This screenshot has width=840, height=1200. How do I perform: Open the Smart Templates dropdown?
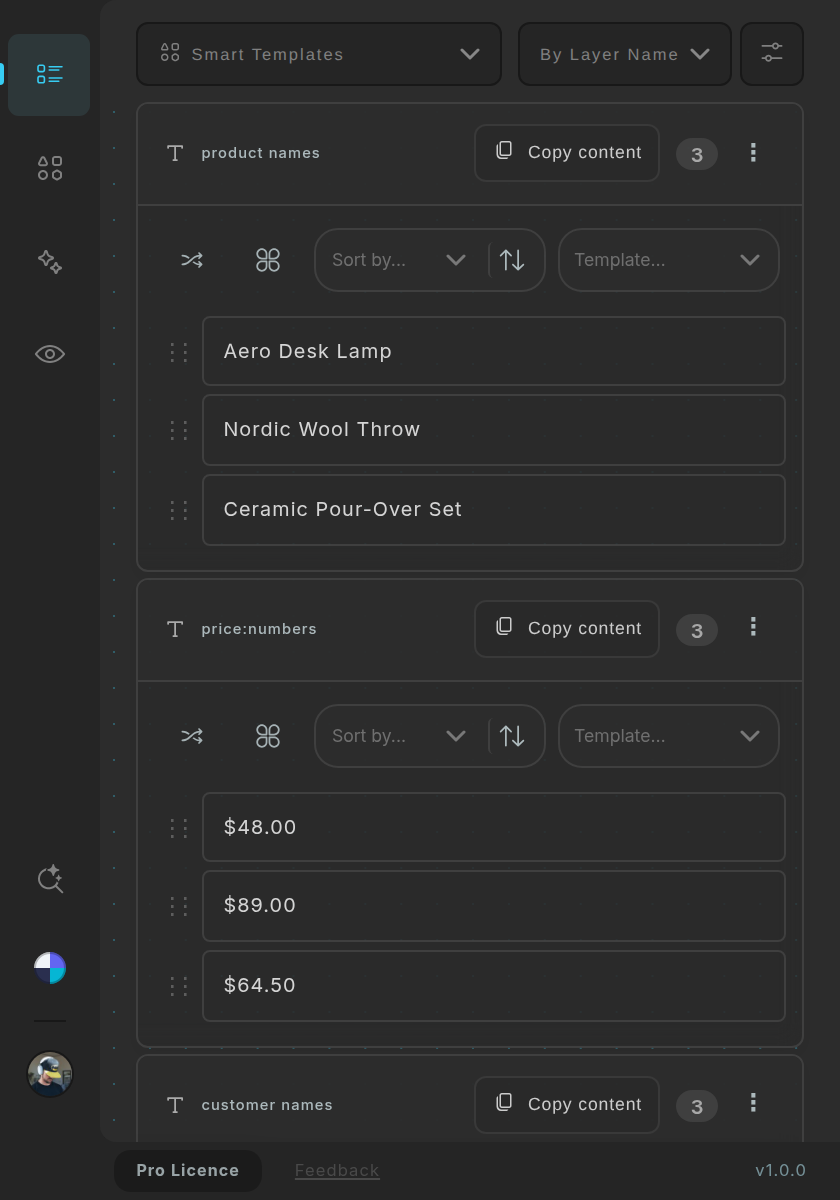(319, 54)
